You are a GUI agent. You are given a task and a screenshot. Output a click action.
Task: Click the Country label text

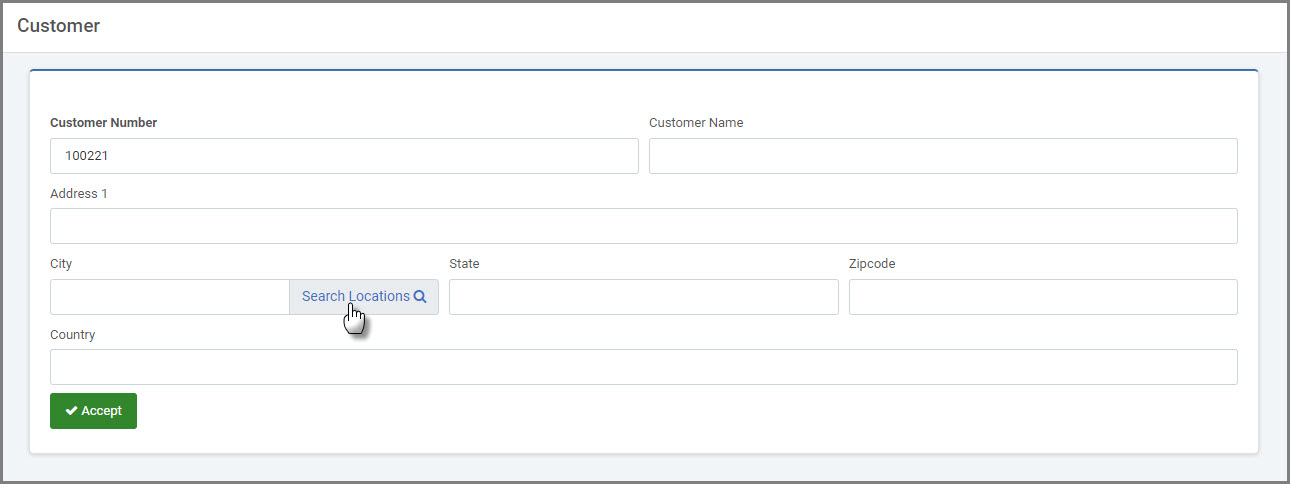click(x=73, y=334)
